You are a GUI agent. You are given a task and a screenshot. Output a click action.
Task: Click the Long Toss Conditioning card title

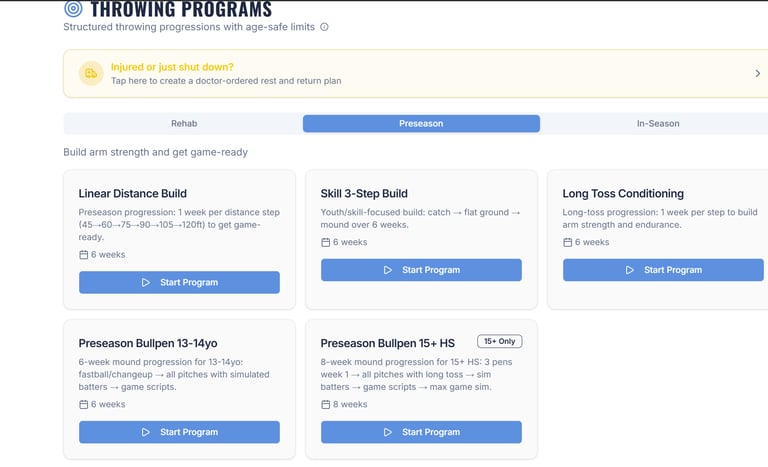click(x=623, y=193)
